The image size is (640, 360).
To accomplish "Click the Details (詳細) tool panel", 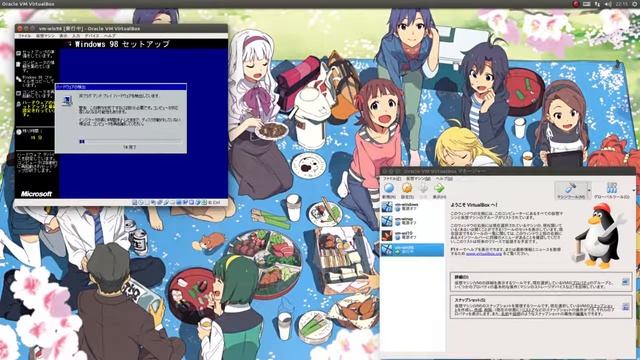I will point(541,282).
